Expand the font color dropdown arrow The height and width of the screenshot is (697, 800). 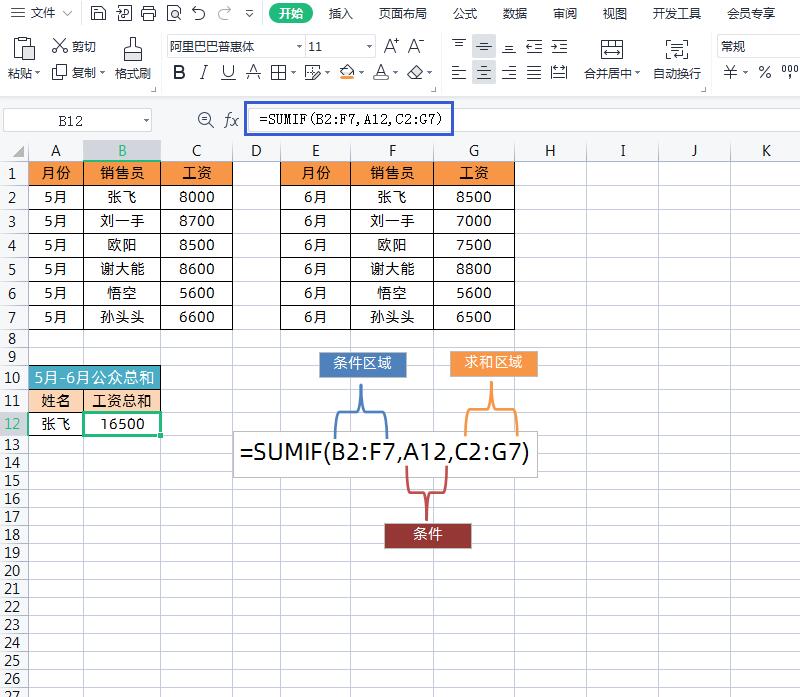coord(395,73)
